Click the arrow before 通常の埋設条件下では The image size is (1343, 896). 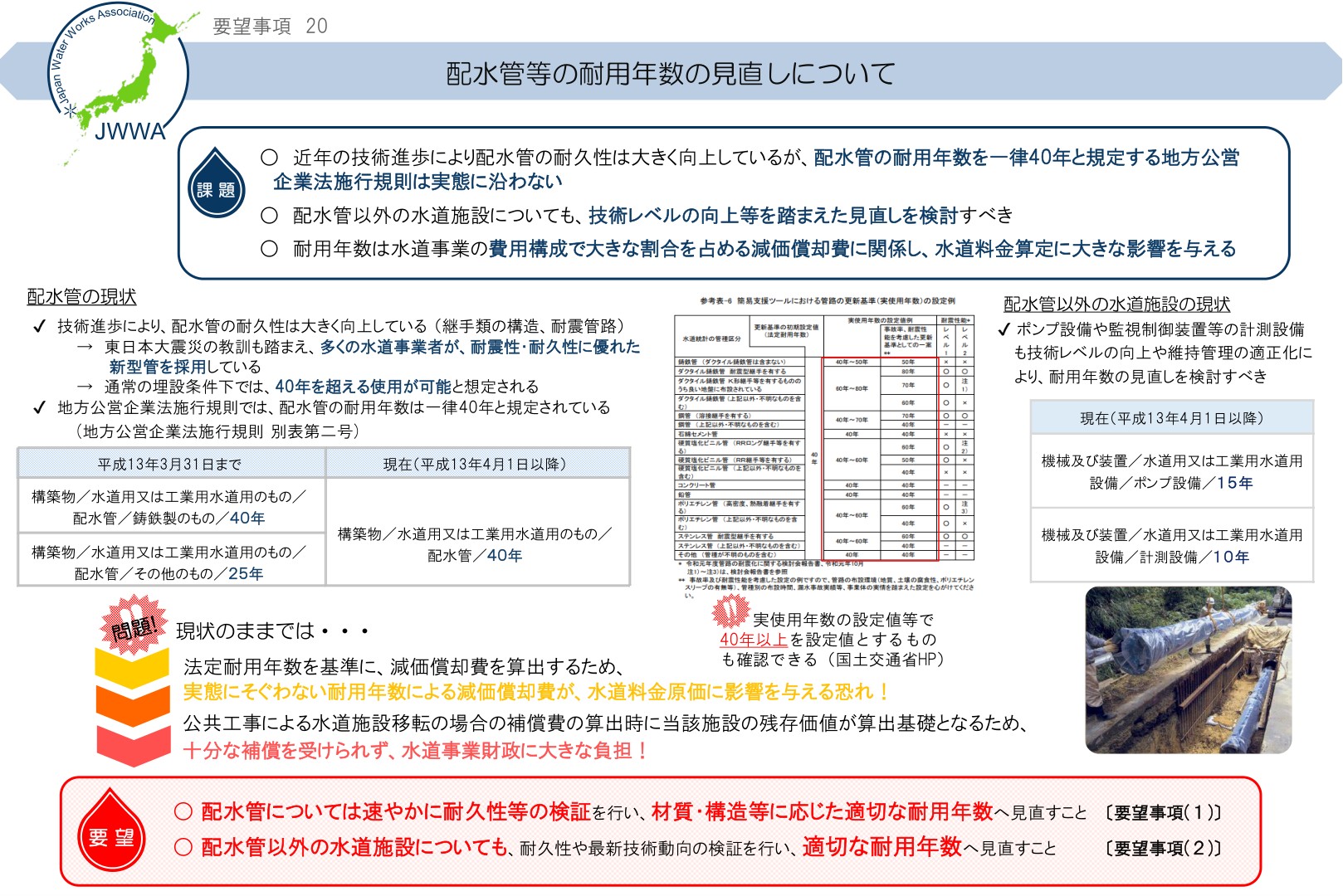[85, 387]
